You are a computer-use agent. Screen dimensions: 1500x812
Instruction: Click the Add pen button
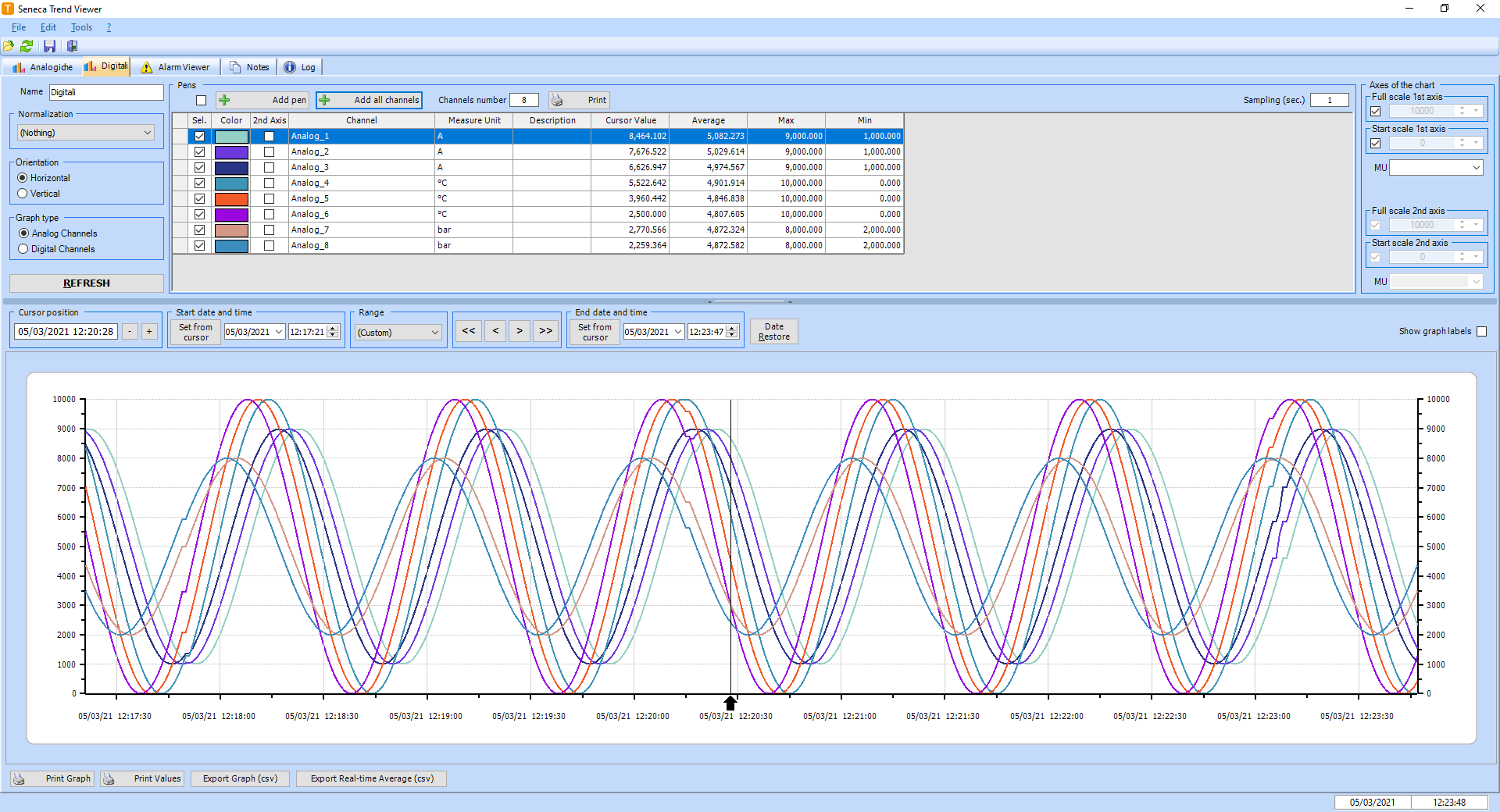pyautogui.click(x=262, y=100)
